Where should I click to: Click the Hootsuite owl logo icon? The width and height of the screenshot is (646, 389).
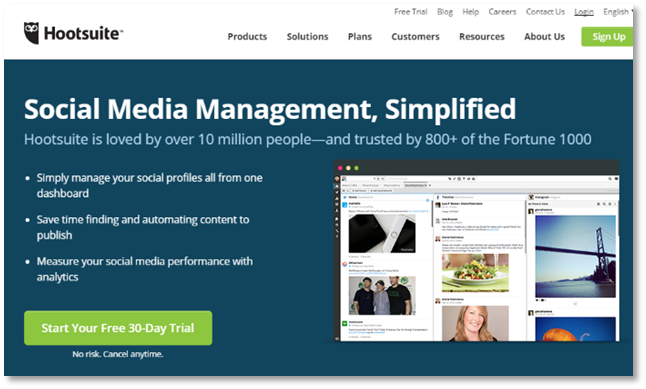(31, 33)
